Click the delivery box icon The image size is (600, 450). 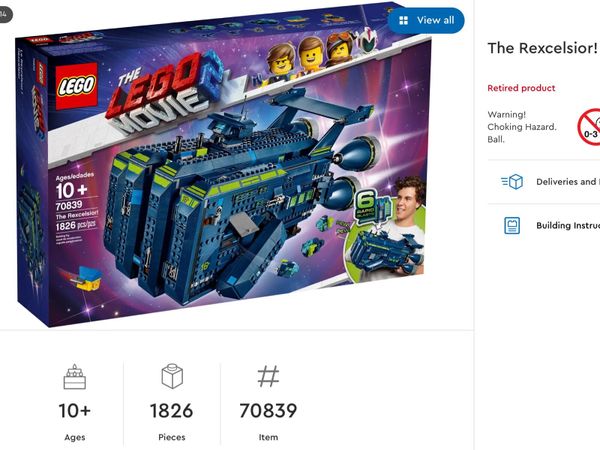click(x=512, y=182)
